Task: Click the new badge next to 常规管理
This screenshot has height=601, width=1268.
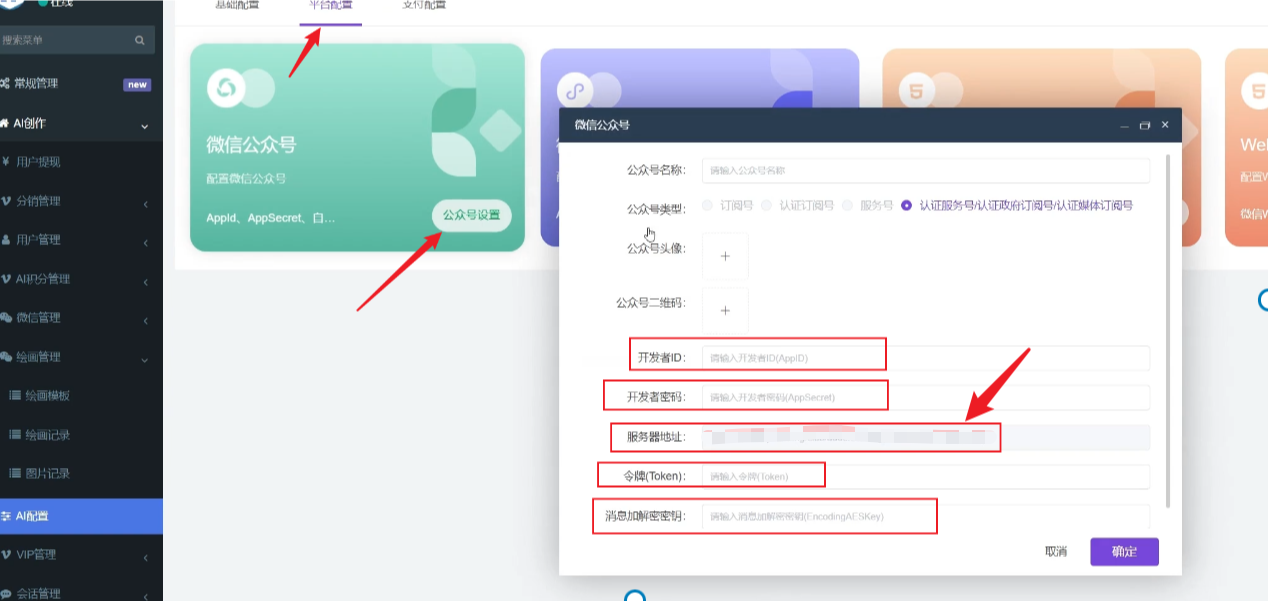Action: pyautogui.click(x=137, y=85)
